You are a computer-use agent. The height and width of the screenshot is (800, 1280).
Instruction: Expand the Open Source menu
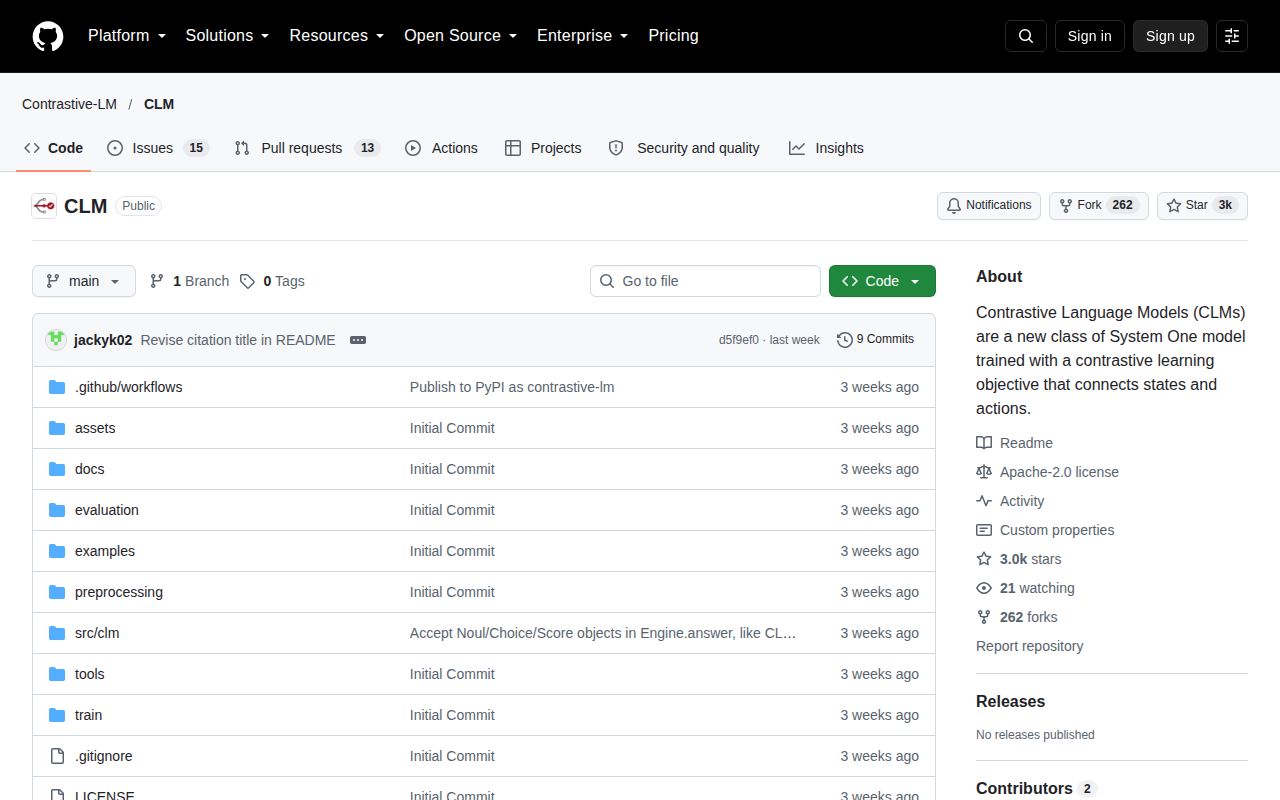click(x=461, y=36)
